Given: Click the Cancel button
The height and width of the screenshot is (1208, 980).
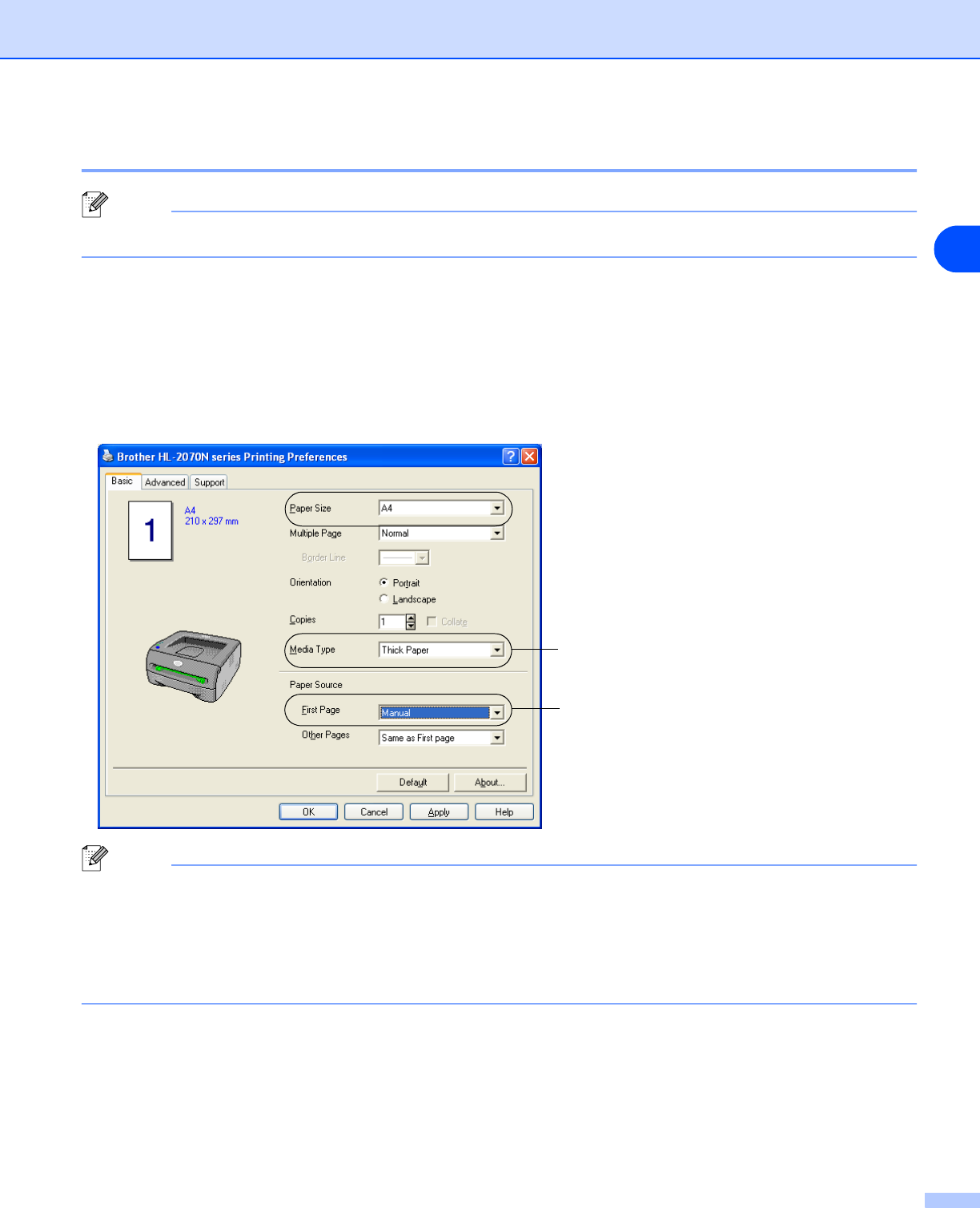Looking at the screenshot, I should (x=374, y=811).
